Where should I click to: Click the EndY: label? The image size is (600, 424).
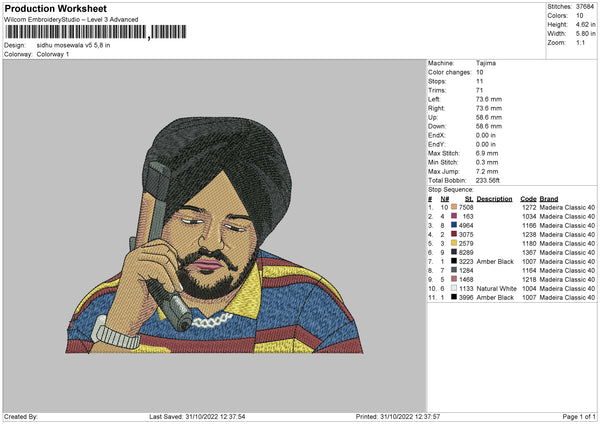point(437,145)
